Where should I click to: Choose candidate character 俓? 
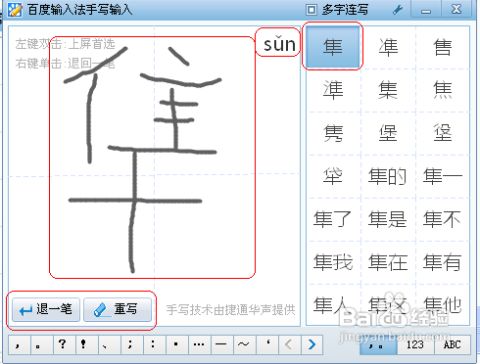point(443,133)
